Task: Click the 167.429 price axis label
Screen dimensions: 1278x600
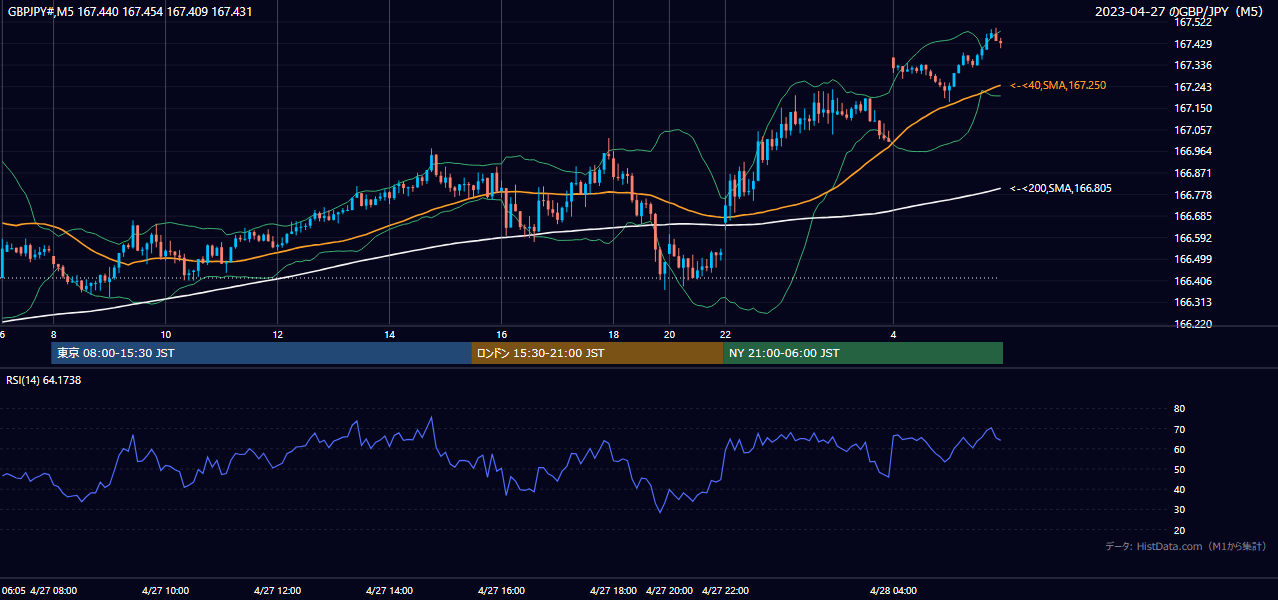Action: (x=1193, y=44)
